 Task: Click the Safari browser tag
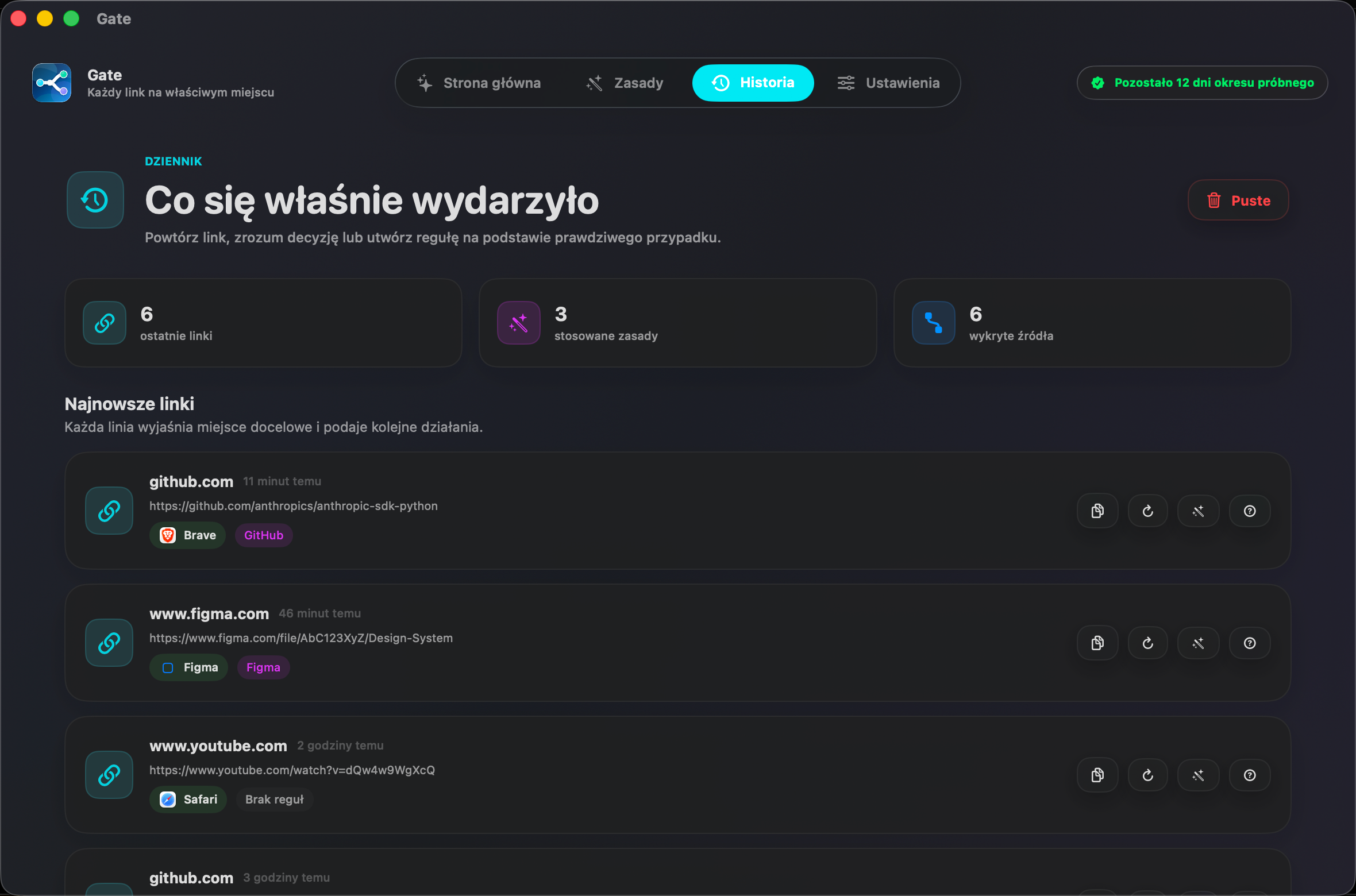click(188, 800)
